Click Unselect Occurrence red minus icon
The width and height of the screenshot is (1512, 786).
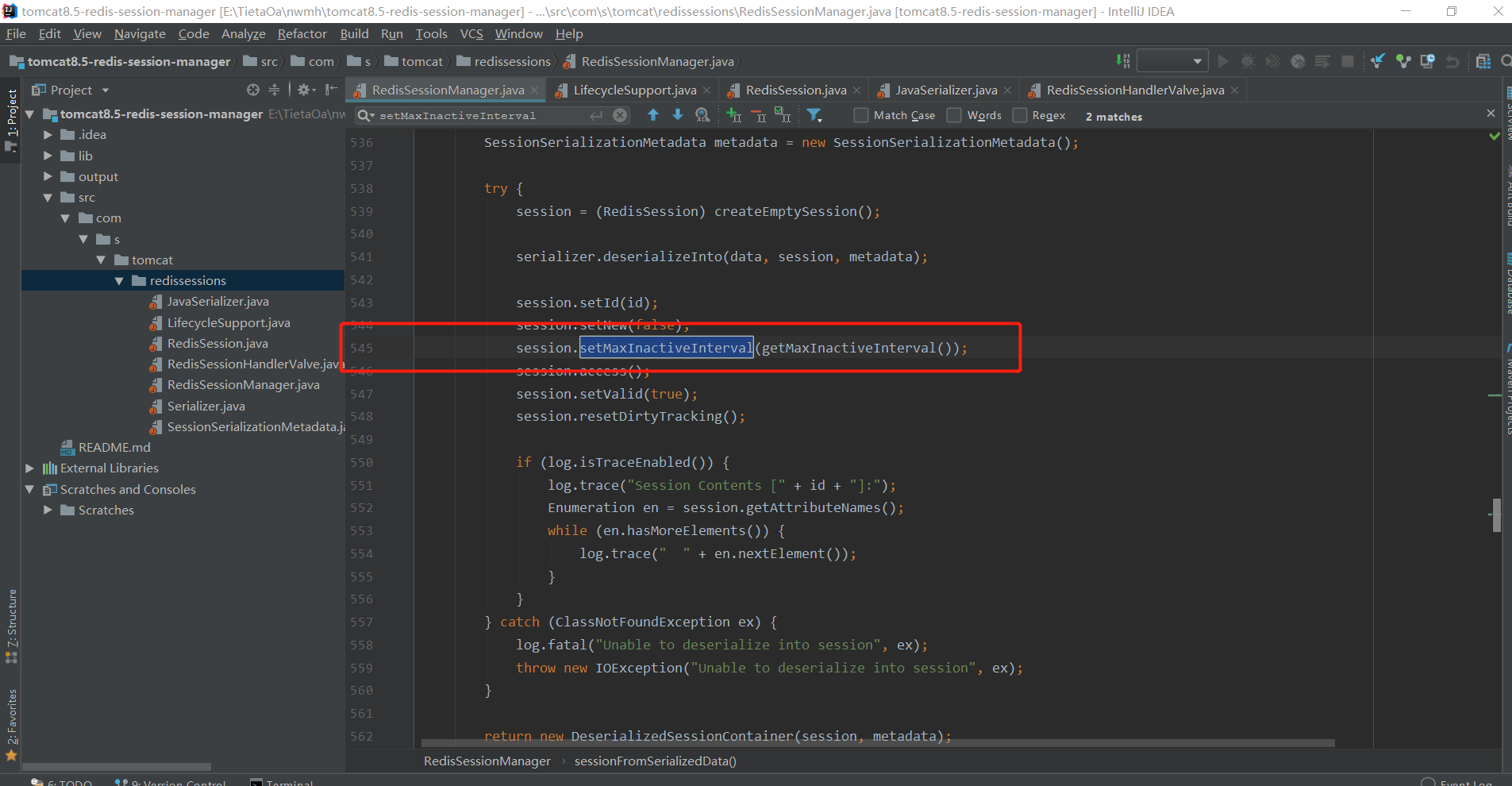pos(758,115)
